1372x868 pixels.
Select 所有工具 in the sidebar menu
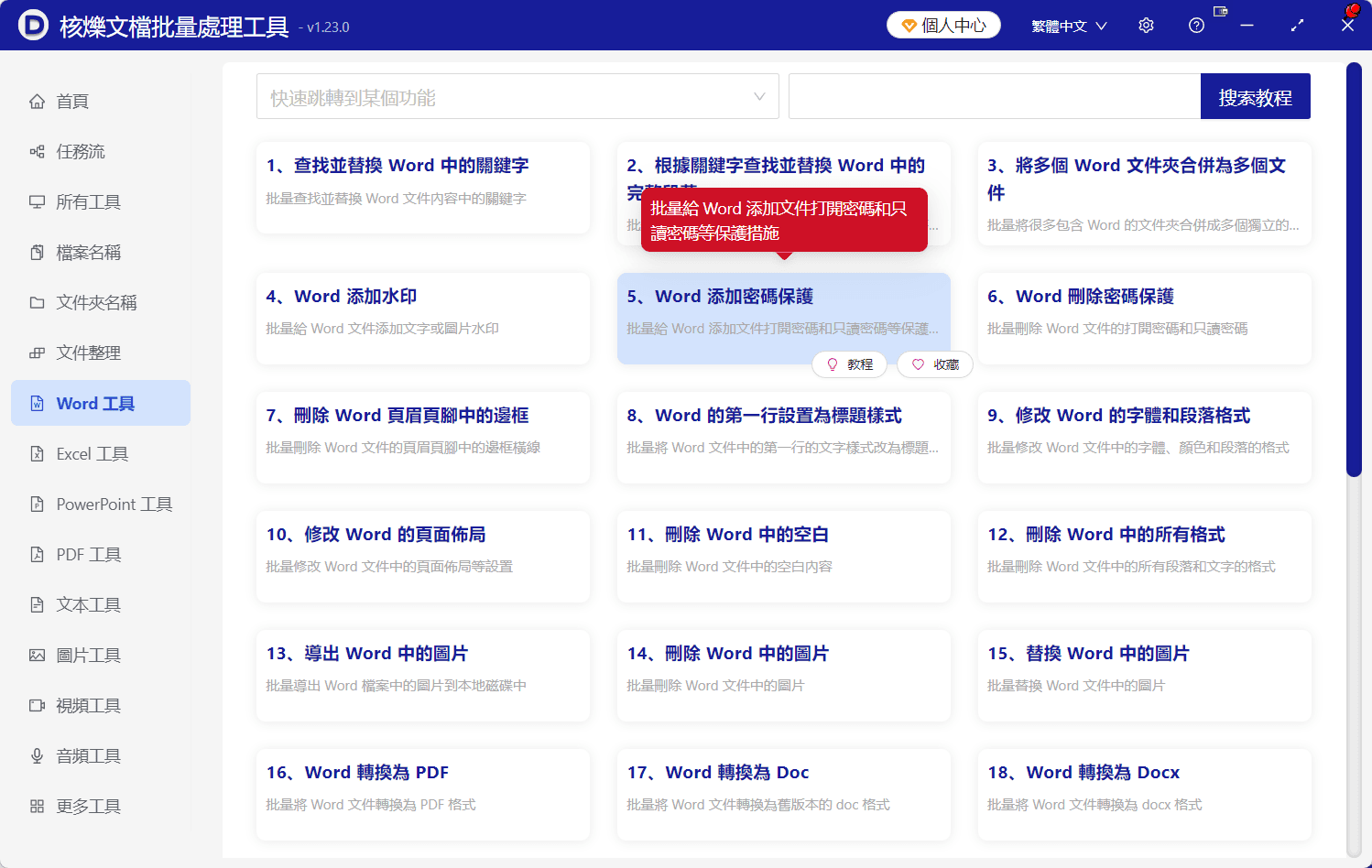pyautogui.click(x=101, y=201)
